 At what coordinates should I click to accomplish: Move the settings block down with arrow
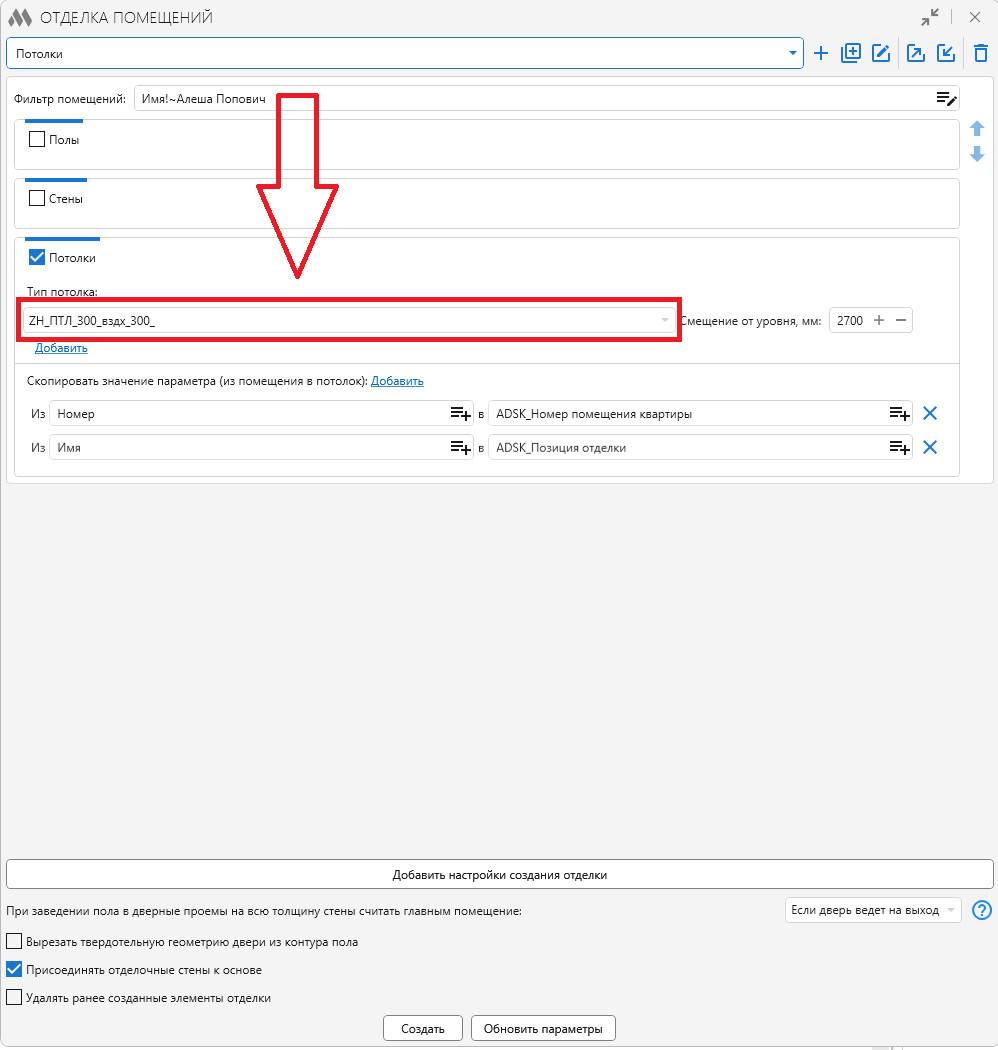tap(977, 154)
